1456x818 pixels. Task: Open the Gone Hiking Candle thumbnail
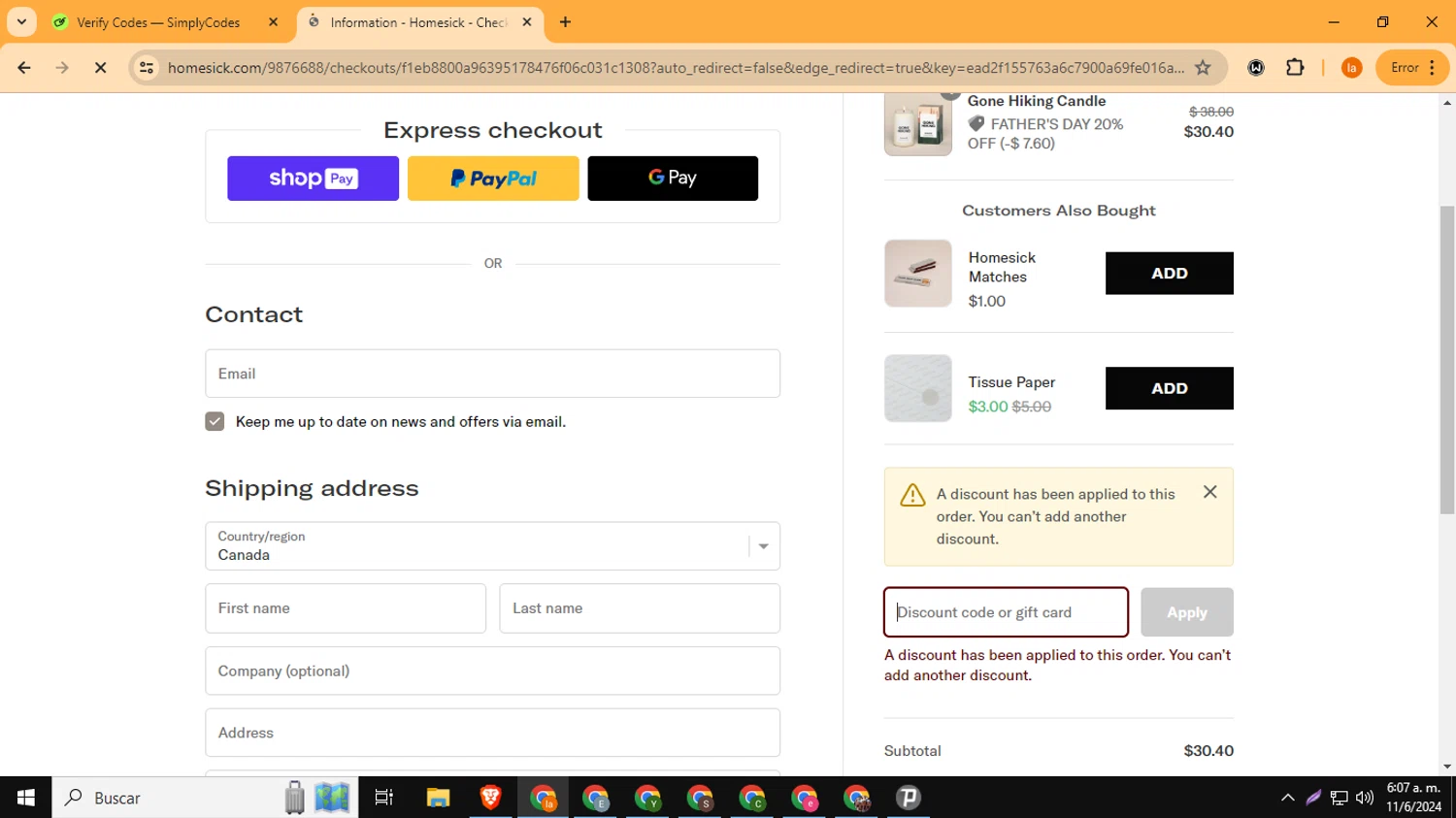coord(917,123)
